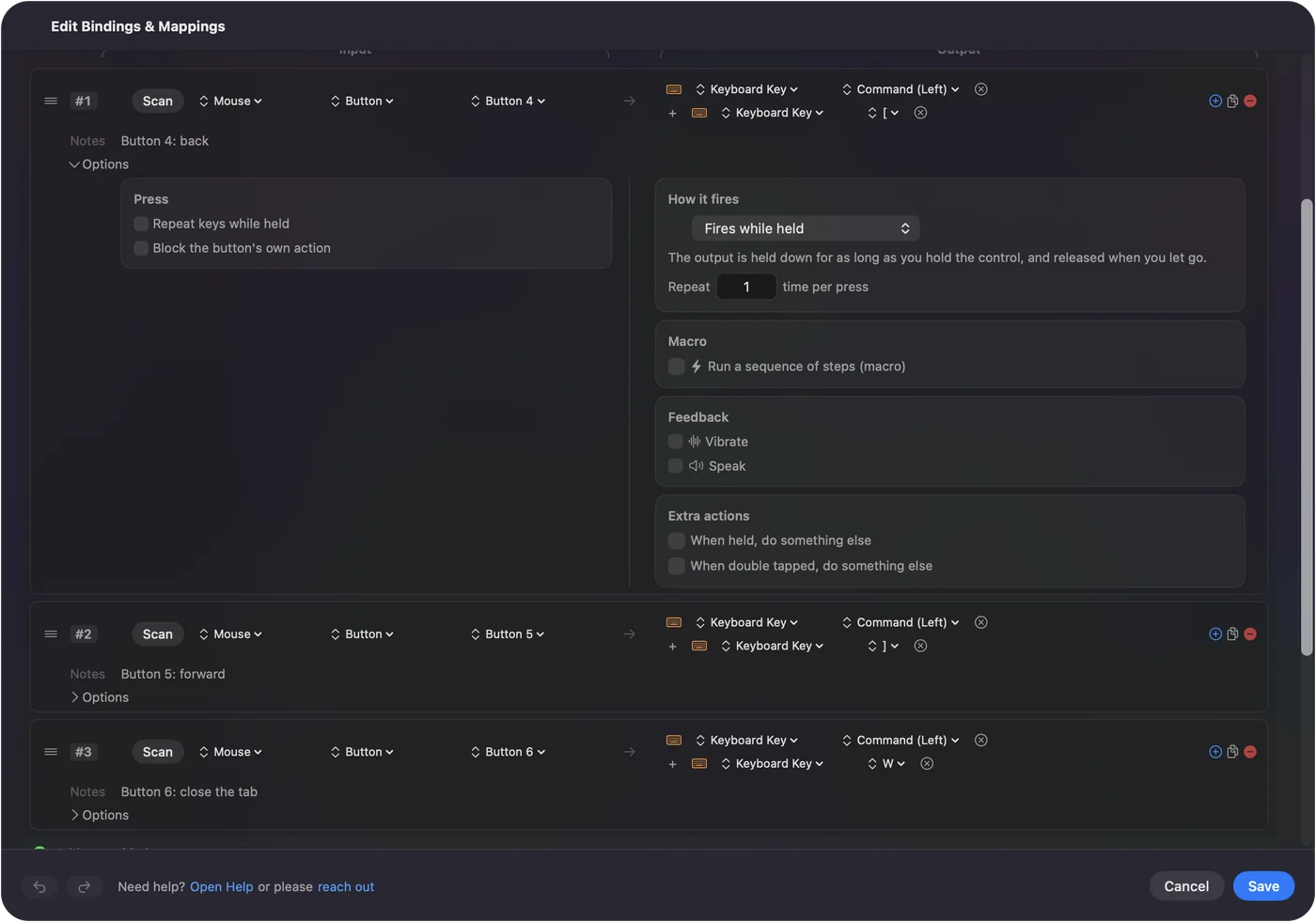Add a new binding after #2 with plus icon

click(1215, 634)
